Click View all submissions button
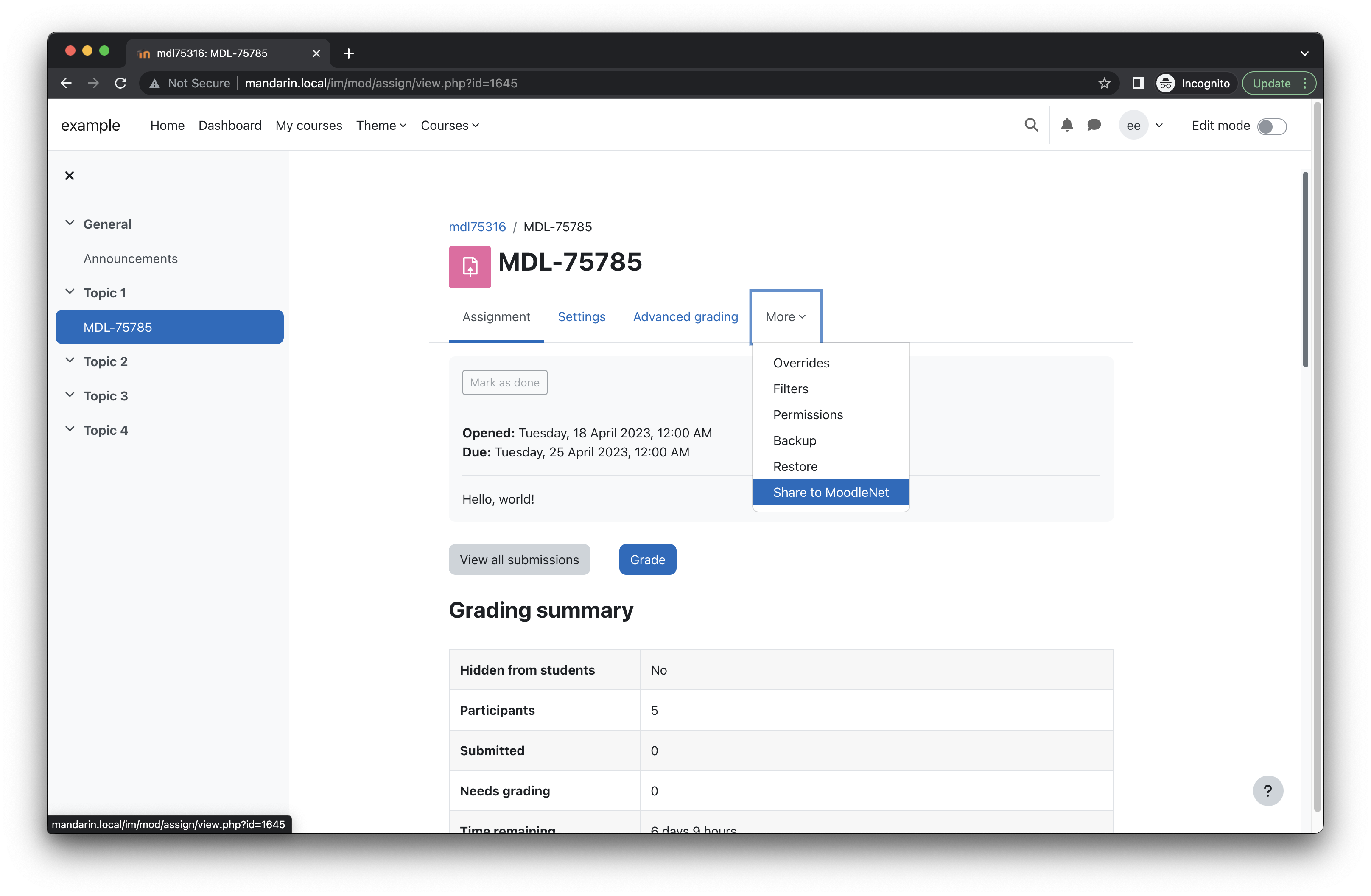This screenshot has height=896, width=1371. tap(519, 560)
